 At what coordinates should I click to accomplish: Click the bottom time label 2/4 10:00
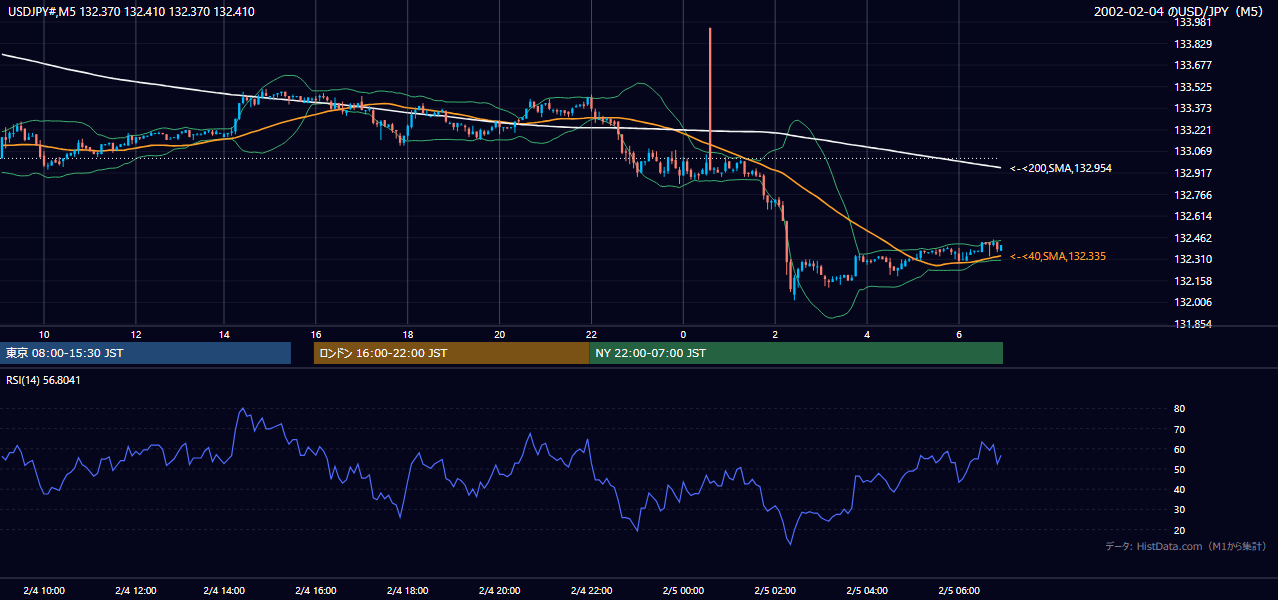pyautogui.click(x=44, y=590)
